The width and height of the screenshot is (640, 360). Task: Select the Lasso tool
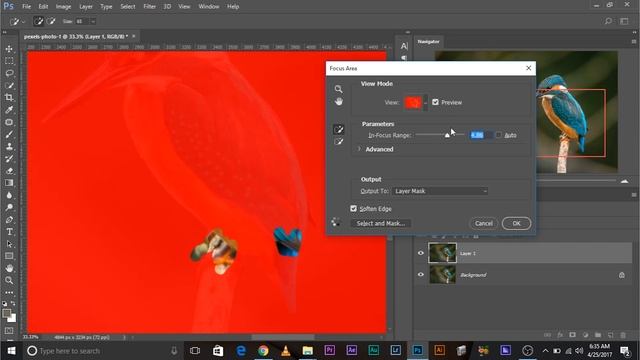point(9,73)
